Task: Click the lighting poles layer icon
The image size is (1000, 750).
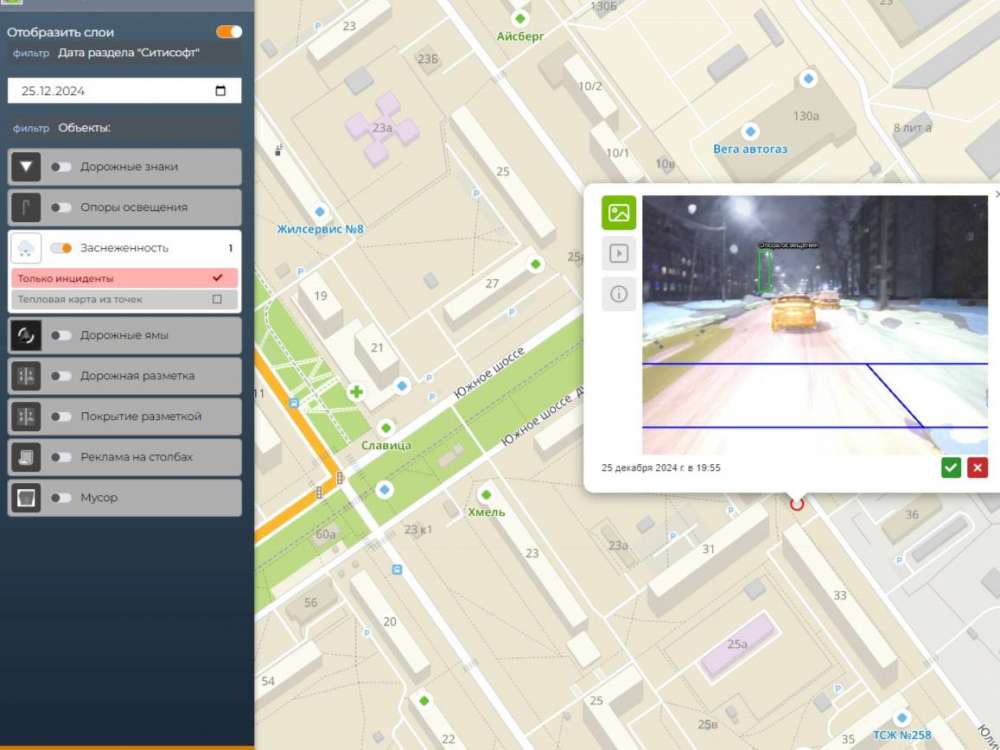Action: pos(26,207)
